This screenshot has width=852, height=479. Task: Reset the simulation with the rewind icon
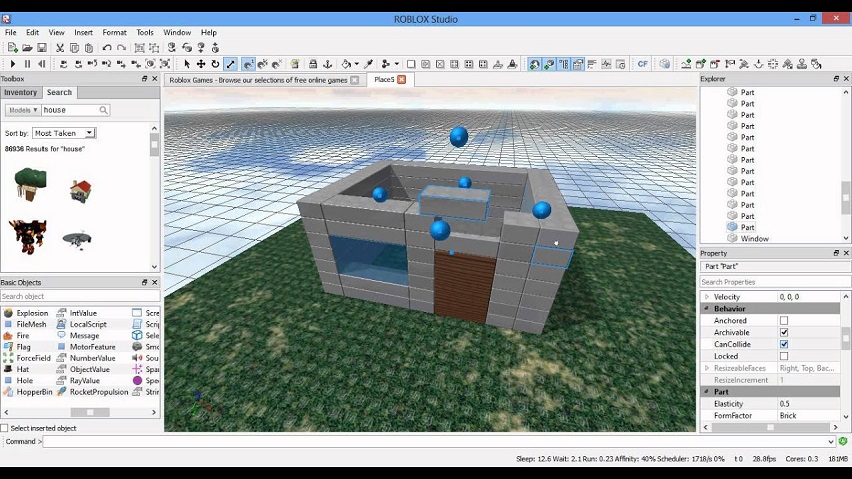tap(42, 64)
